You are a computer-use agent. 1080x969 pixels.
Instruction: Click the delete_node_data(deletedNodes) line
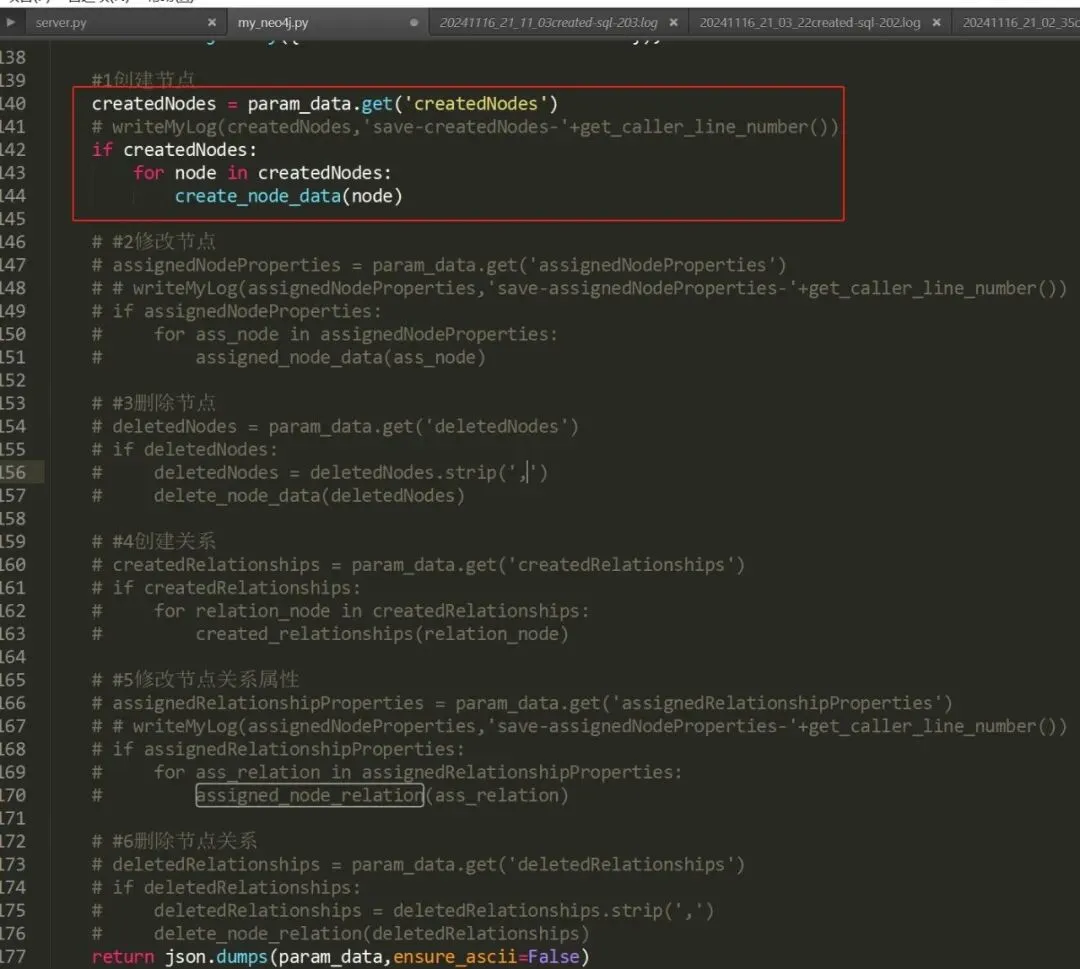click(278, 496)
